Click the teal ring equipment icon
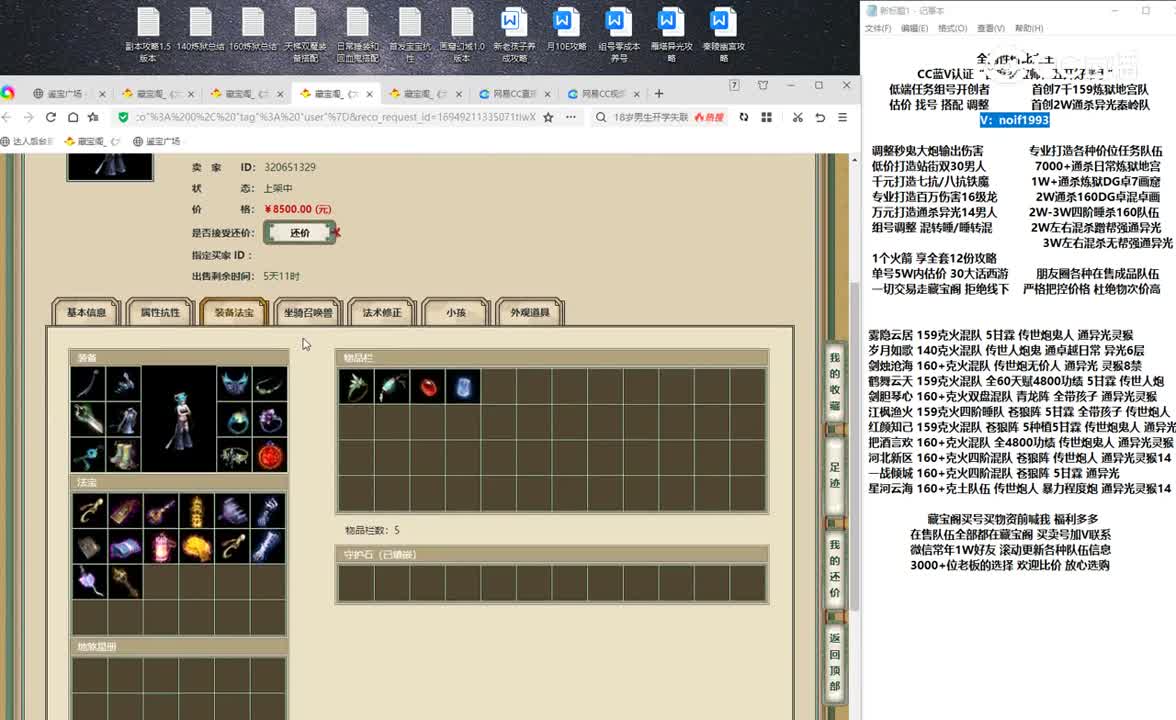 pos(234,419)
